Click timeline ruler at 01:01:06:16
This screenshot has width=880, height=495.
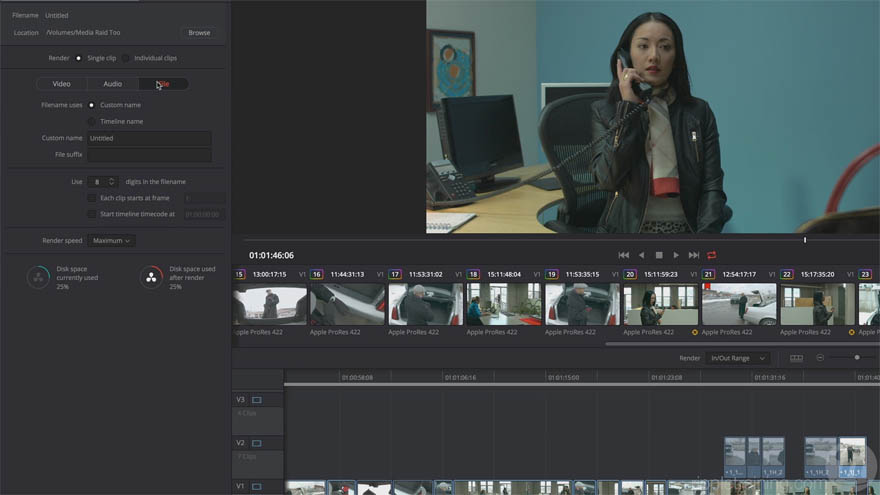pyautogui.click(x=461, y=378)
